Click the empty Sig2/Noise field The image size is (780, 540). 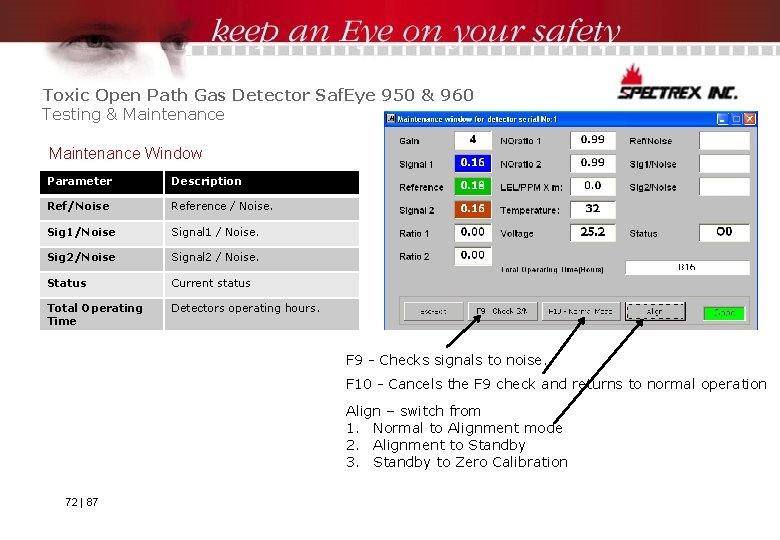[x=724, y=186]
